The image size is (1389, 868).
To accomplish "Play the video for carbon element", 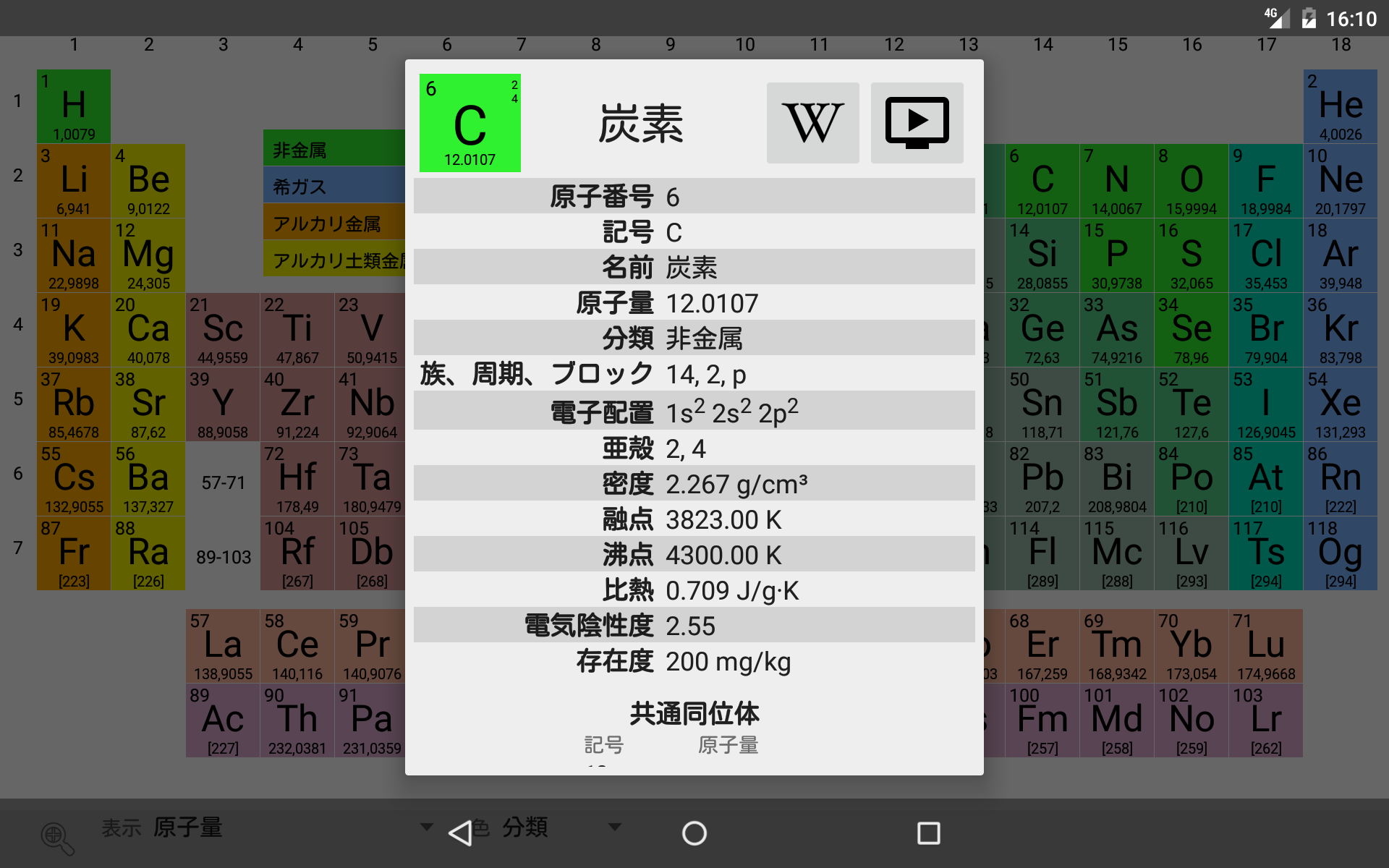I will (x=917, y=123).
